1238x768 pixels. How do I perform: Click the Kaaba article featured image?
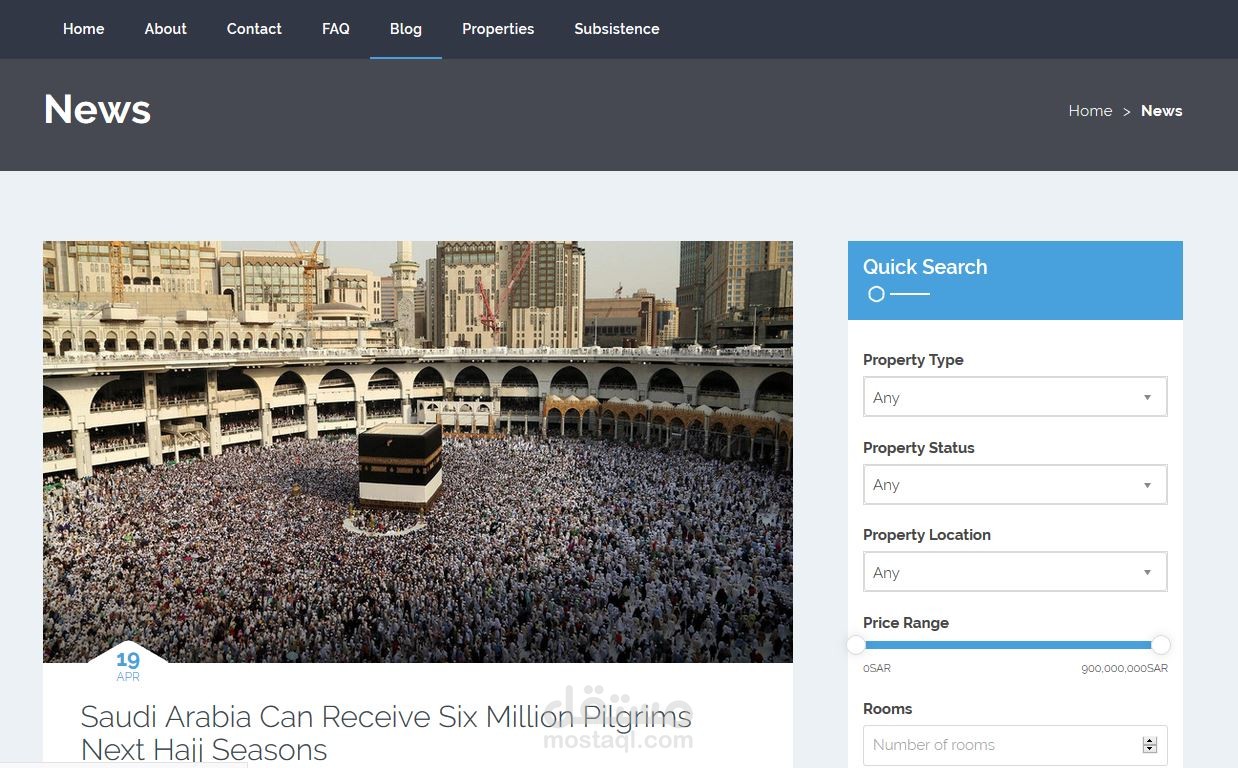coord(417,451)
